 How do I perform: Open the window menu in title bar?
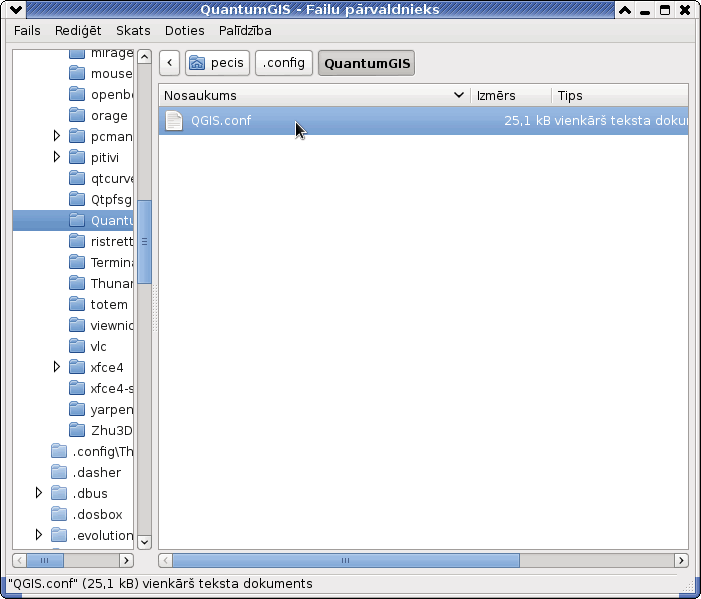(x=16, y=9)
